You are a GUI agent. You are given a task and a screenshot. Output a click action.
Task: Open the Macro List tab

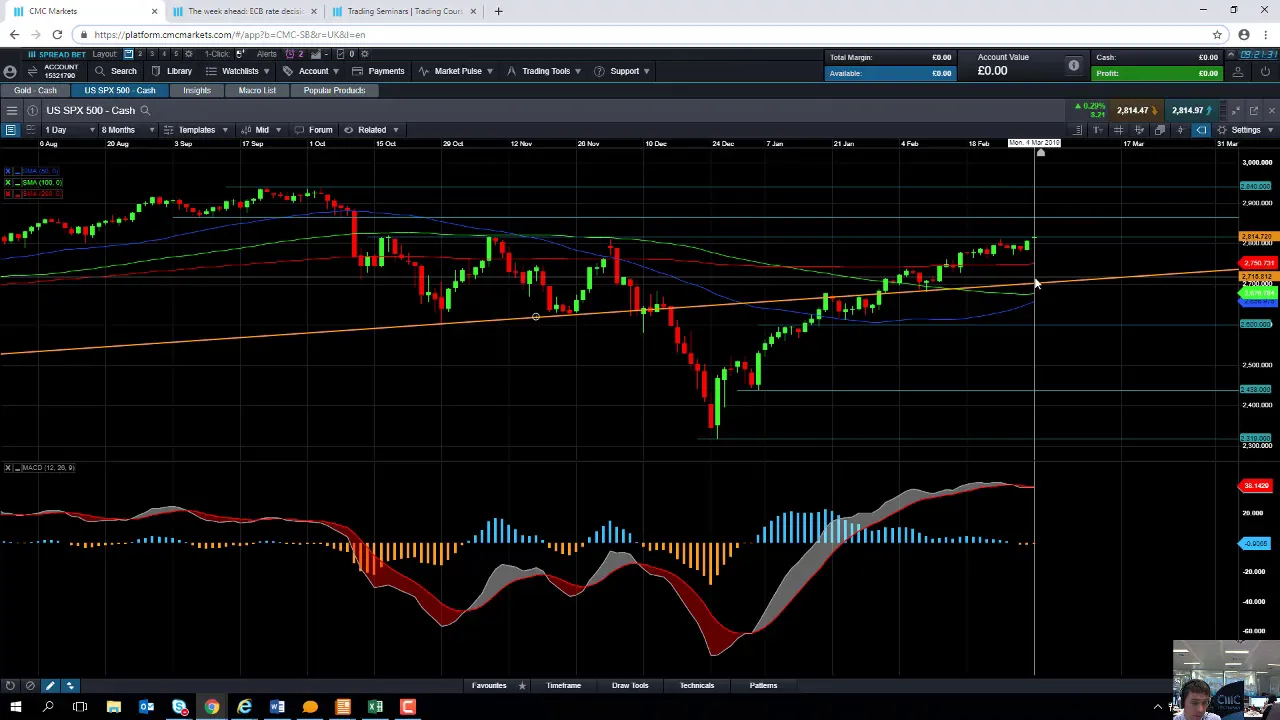click(257, 90)
